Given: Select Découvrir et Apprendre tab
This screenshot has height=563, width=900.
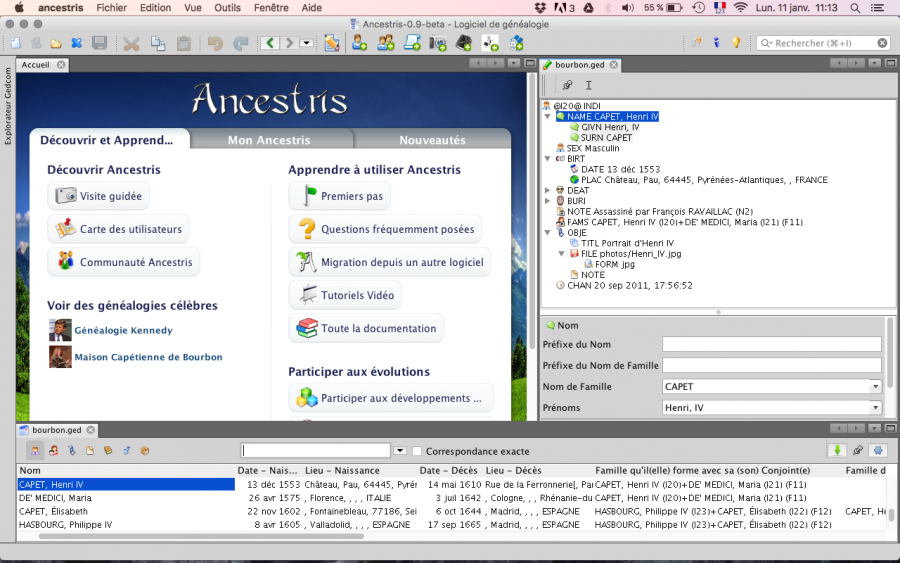Looking at the screenshot, I should (x=107, y=140).
